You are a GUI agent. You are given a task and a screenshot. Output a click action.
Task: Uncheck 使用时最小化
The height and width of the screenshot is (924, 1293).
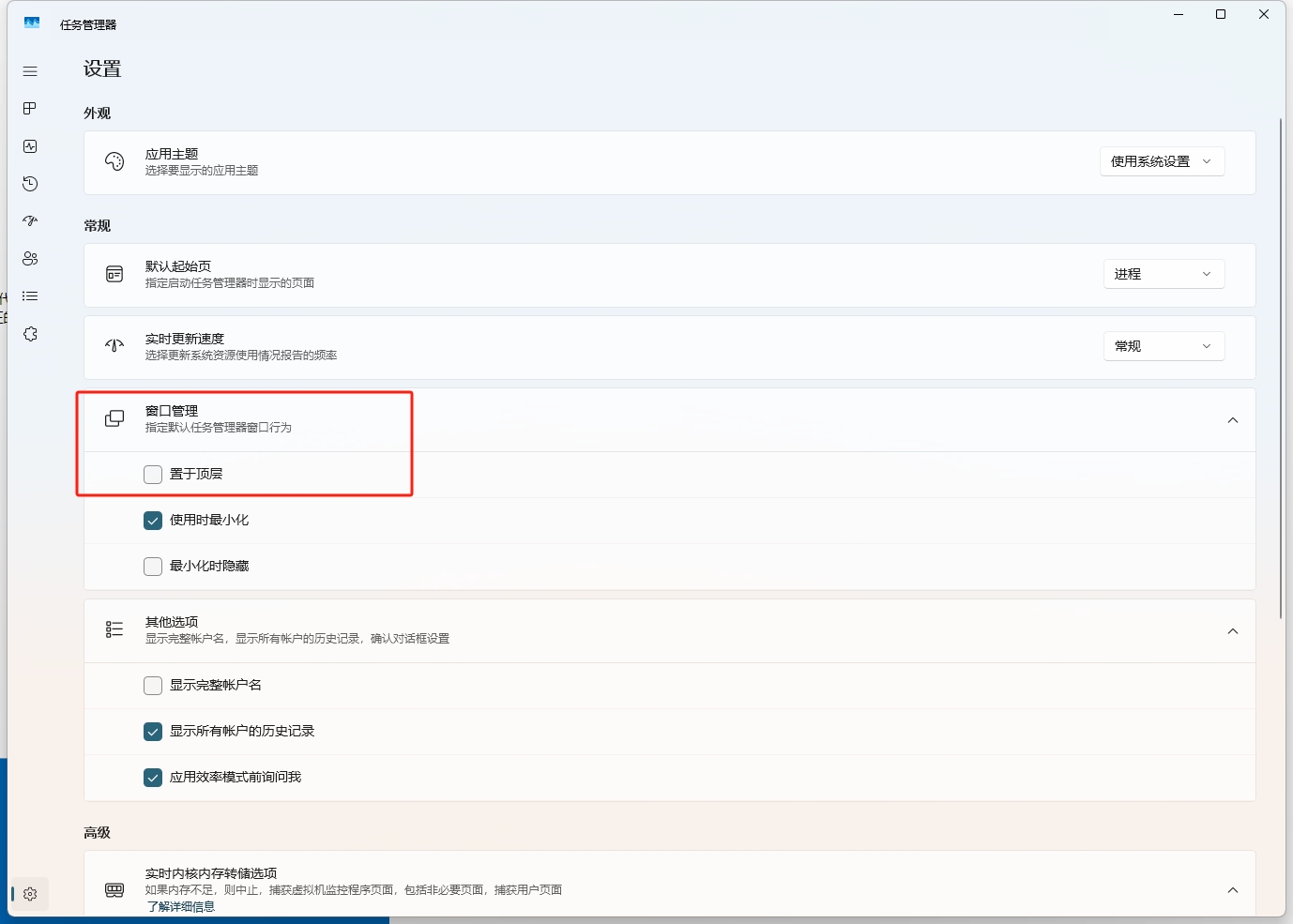click(x=153, y=521)
